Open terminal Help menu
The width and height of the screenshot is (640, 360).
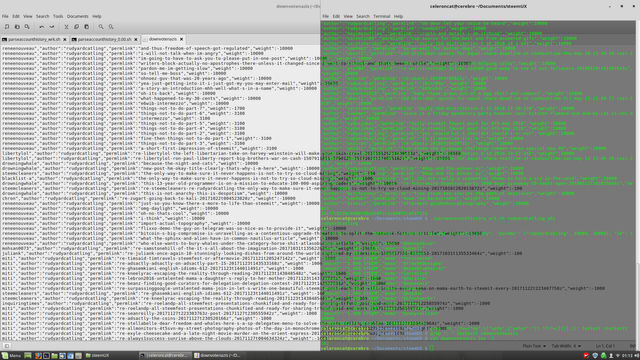tap(398, 16)
